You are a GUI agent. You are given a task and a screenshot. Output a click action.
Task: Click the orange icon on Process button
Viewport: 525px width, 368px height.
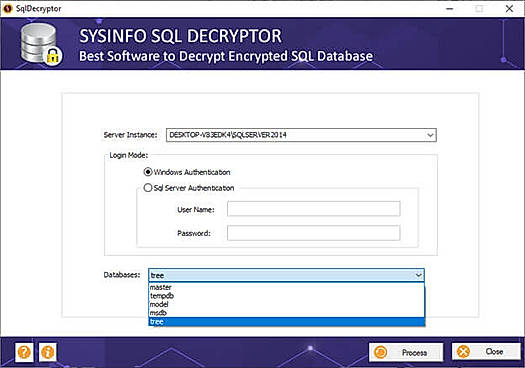(380, 352)
